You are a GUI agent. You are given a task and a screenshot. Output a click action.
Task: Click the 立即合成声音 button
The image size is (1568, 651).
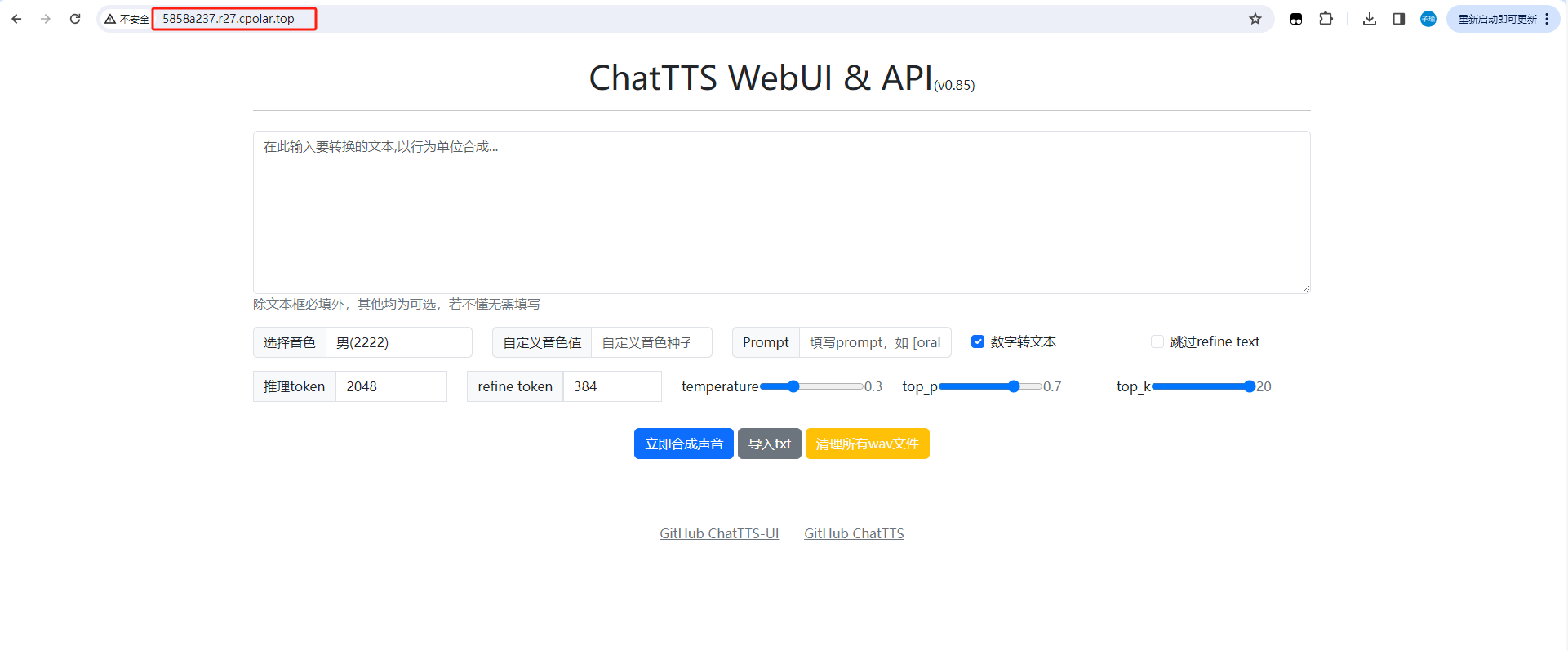tap(683, 444)
